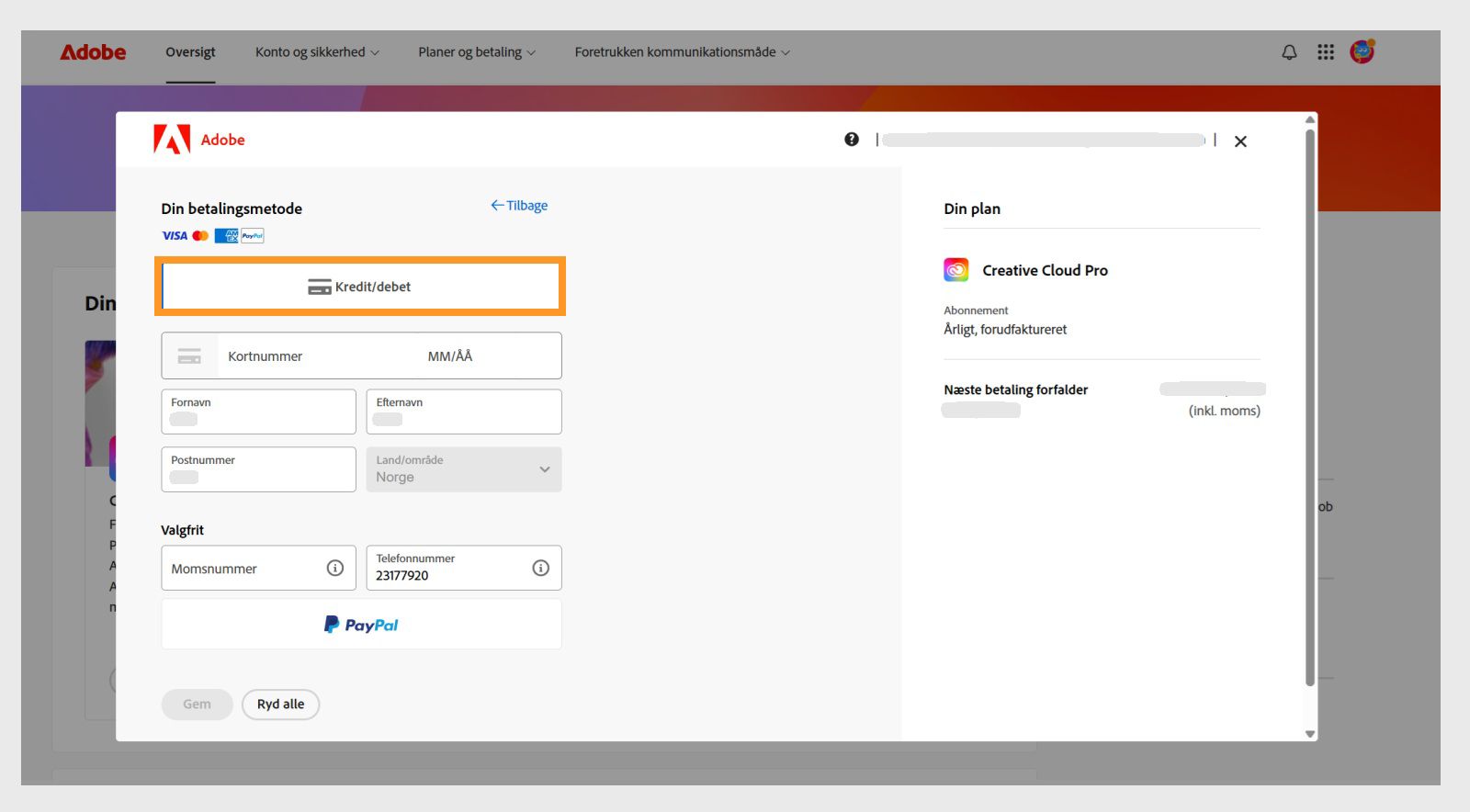Click the card icon in Kortnummer field

click(189, 356)
